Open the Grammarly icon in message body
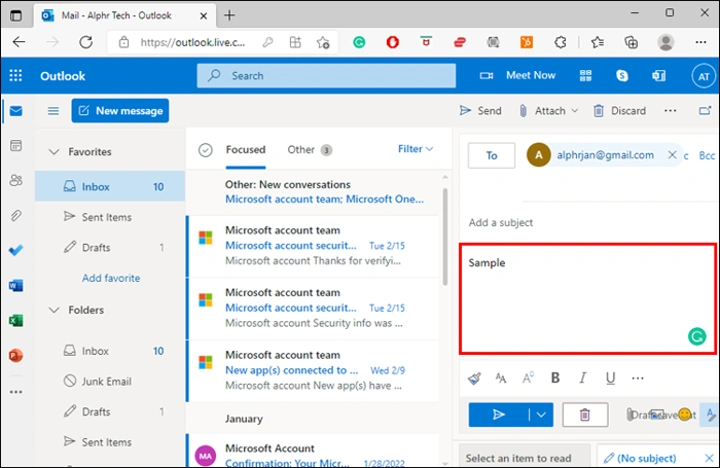The image size is (720, 468). click(697, 337)
